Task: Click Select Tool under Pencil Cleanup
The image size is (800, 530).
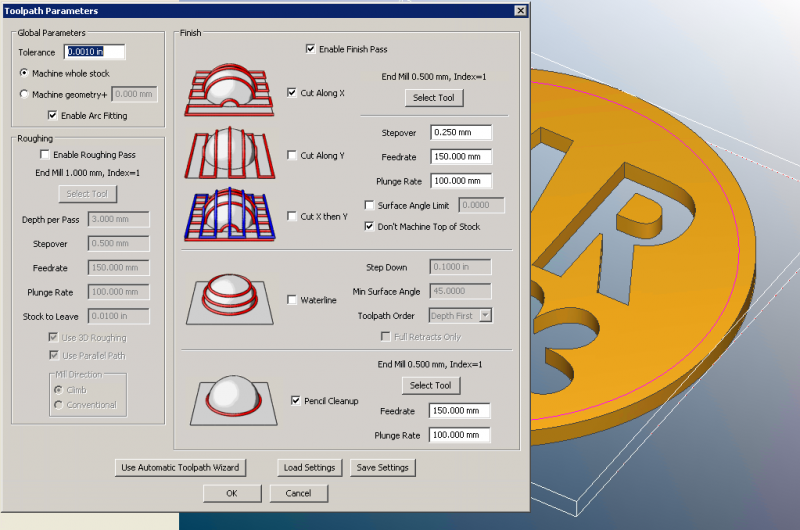Action: coord(431,385)
